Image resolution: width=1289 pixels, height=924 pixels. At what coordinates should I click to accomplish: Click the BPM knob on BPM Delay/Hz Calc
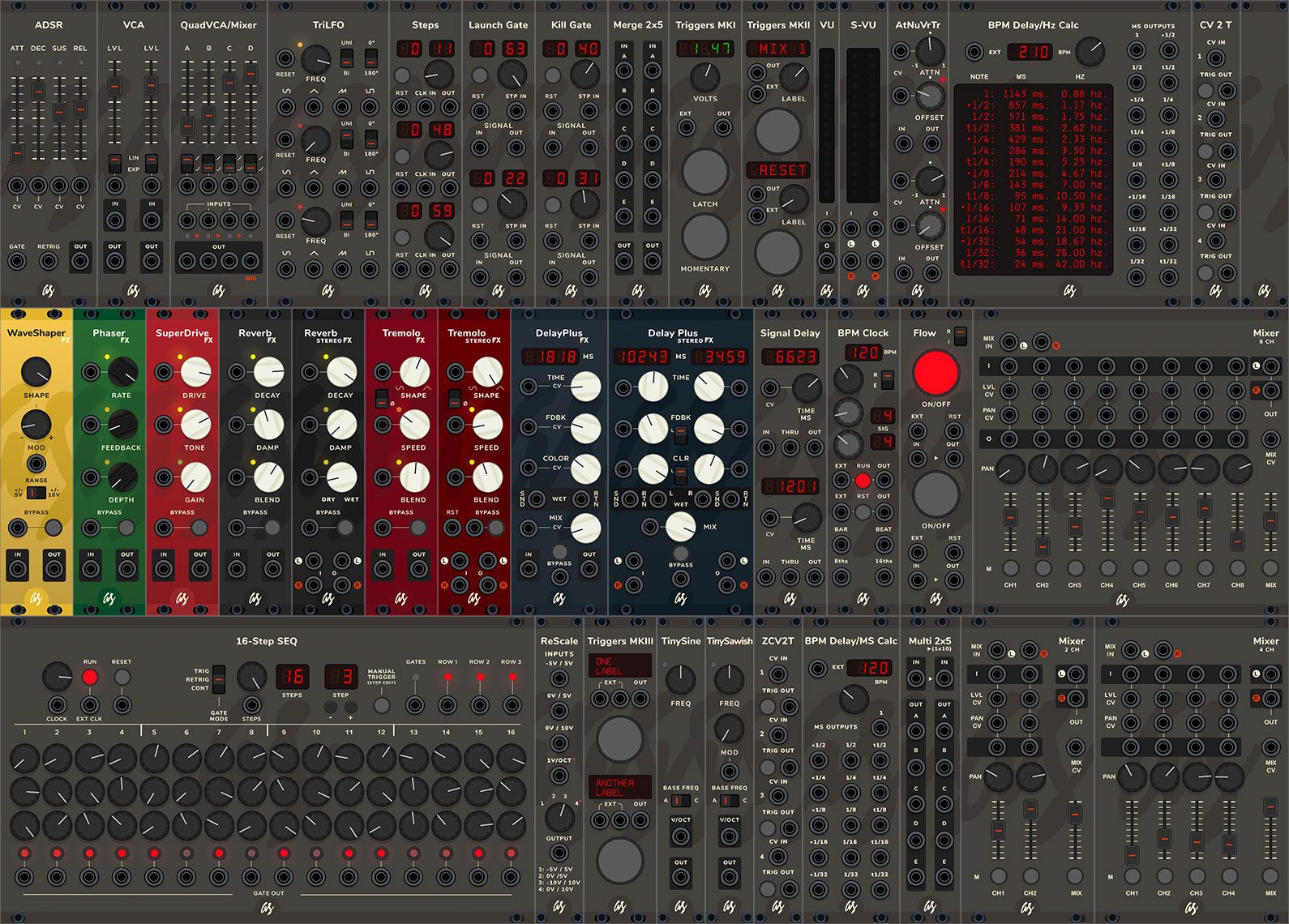(1090, 51)
